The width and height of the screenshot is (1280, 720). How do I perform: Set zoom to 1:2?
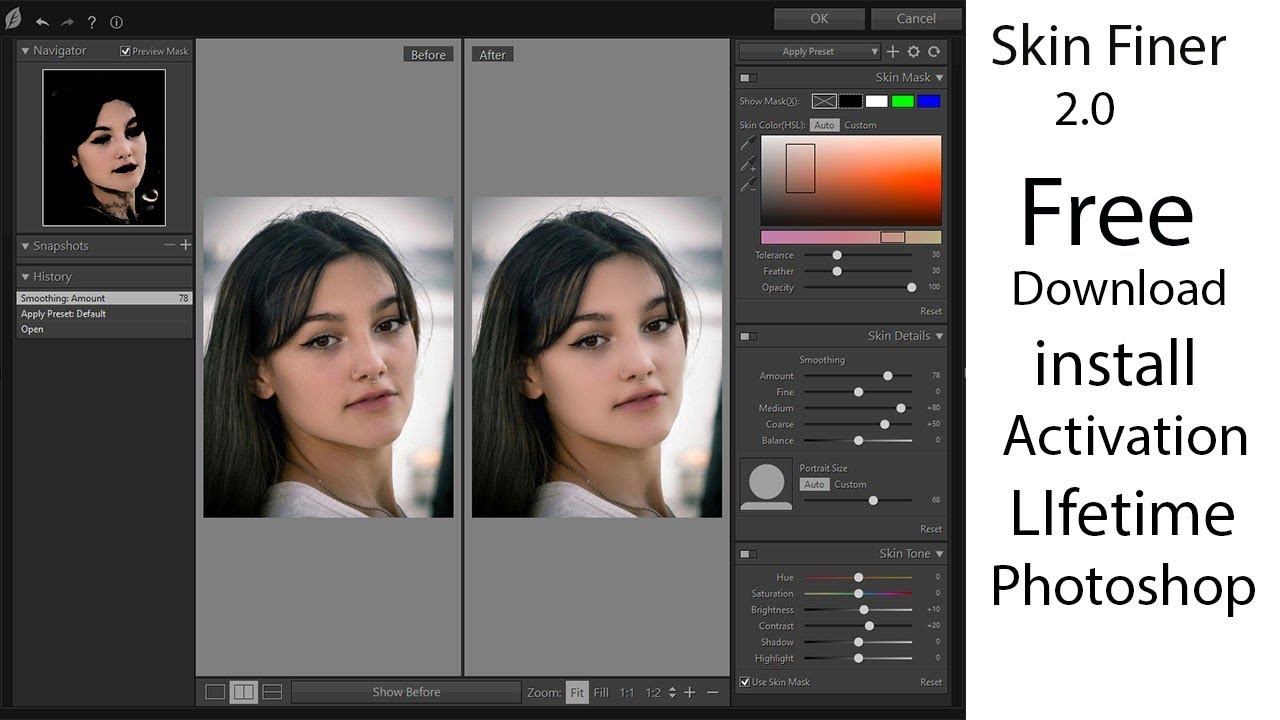click(653, 692)
